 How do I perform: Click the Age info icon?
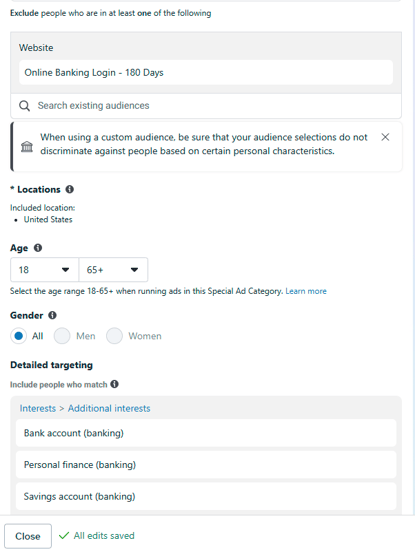(38, 248)
